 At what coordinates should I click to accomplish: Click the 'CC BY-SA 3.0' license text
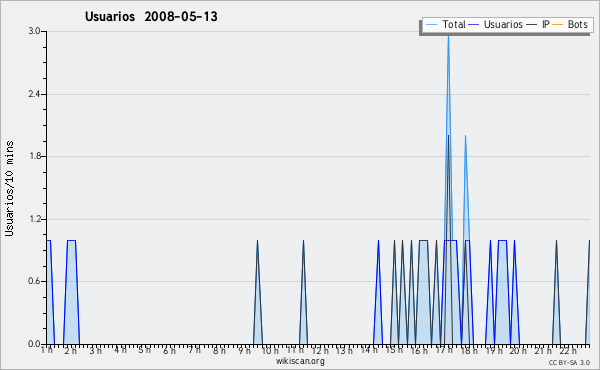tap(569, 362)
